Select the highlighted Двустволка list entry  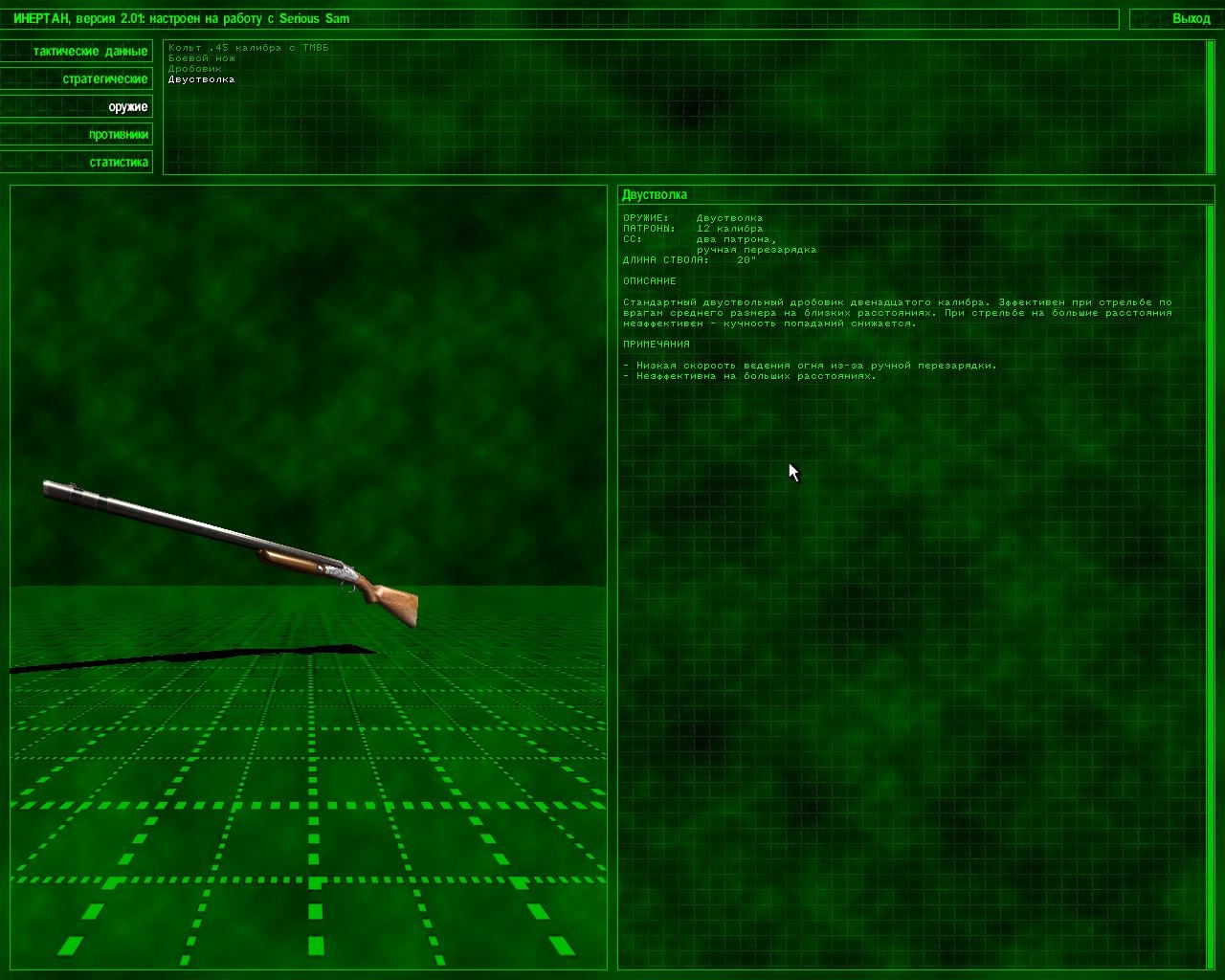tap(202, 79)
